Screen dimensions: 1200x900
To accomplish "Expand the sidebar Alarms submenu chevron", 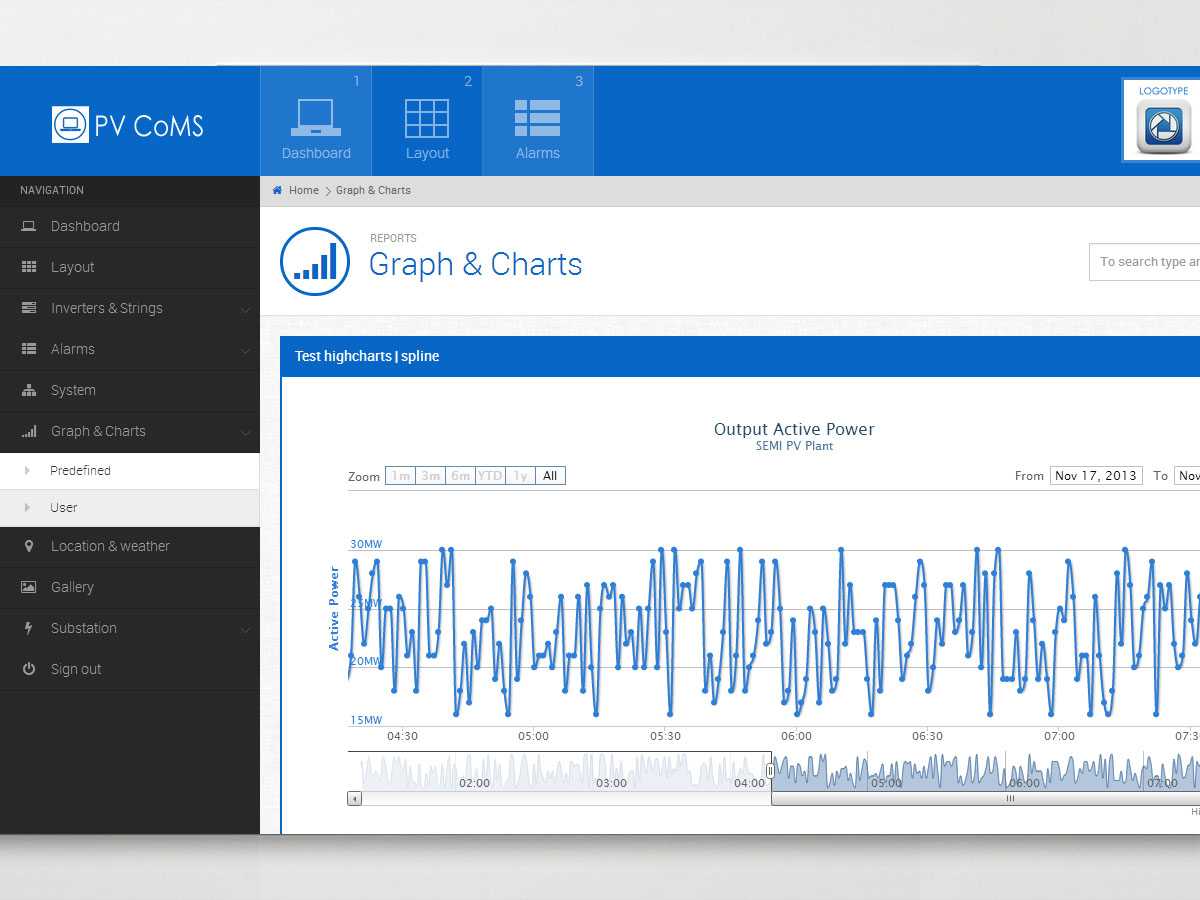I will coord(245,350).
